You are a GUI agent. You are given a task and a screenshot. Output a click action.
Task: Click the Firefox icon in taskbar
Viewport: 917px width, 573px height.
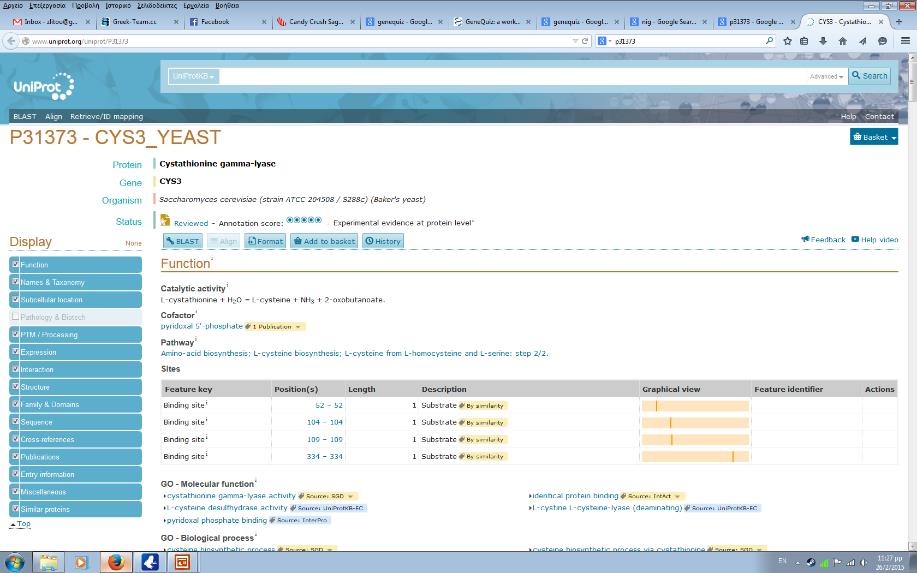tap(116, 562)
